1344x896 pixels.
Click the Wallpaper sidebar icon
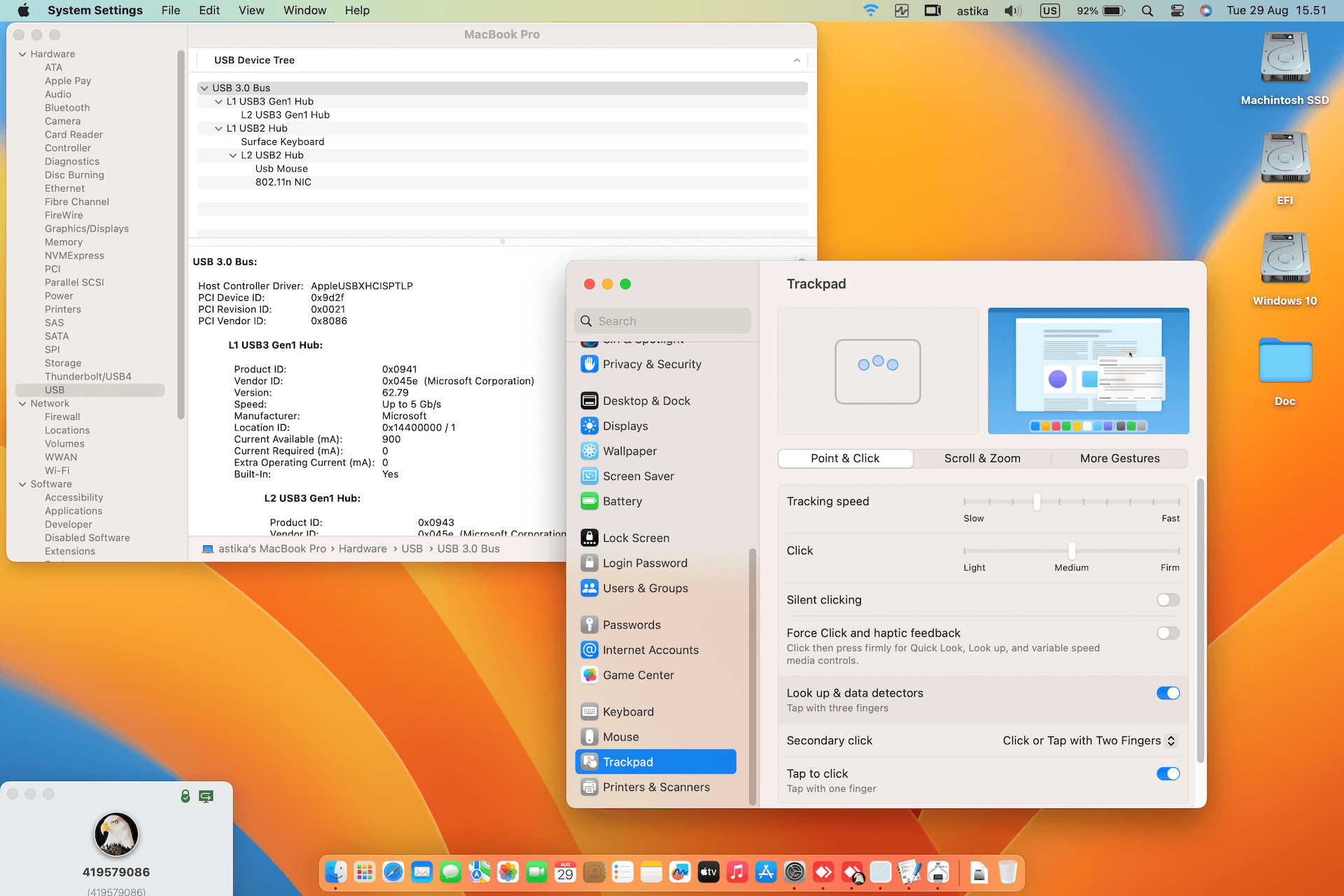(589, 451)
